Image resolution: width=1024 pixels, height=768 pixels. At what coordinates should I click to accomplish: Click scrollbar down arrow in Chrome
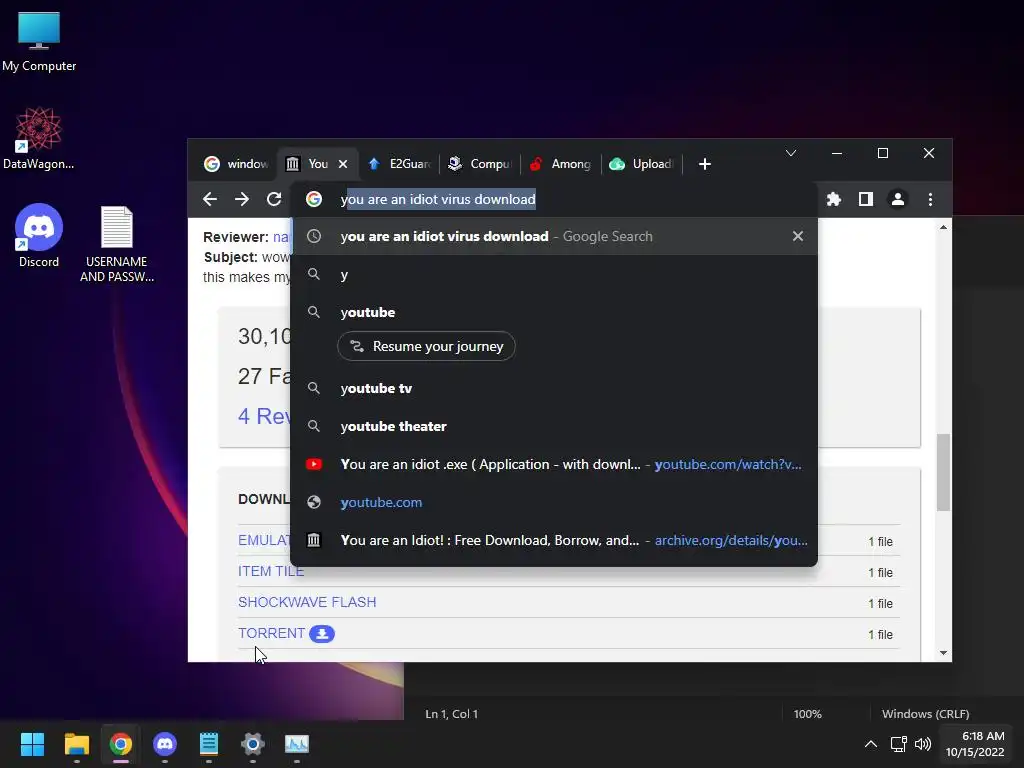(x=943, y=652)
